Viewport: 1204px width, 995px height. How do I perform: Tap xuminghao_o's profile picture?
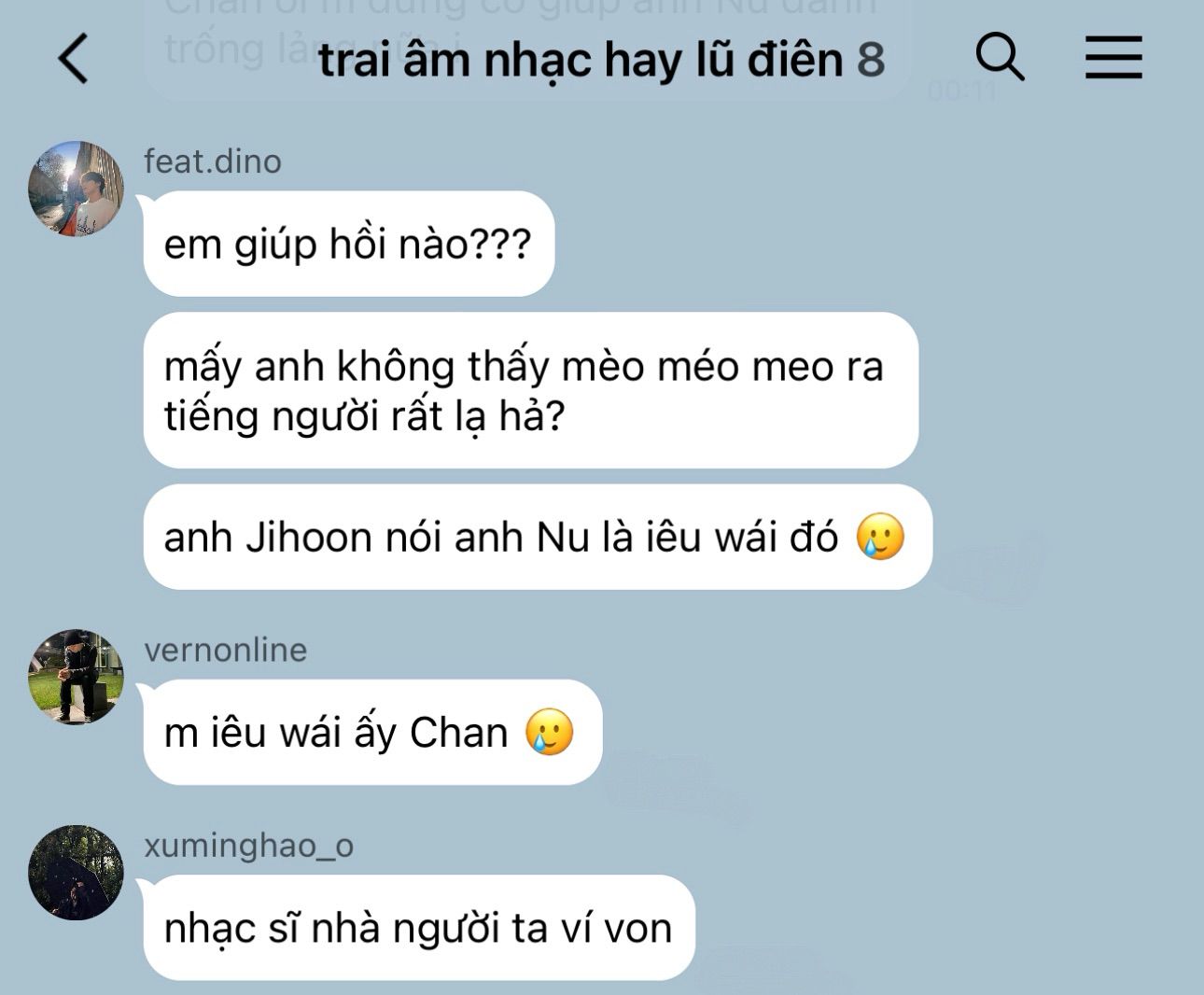[76, 873]
